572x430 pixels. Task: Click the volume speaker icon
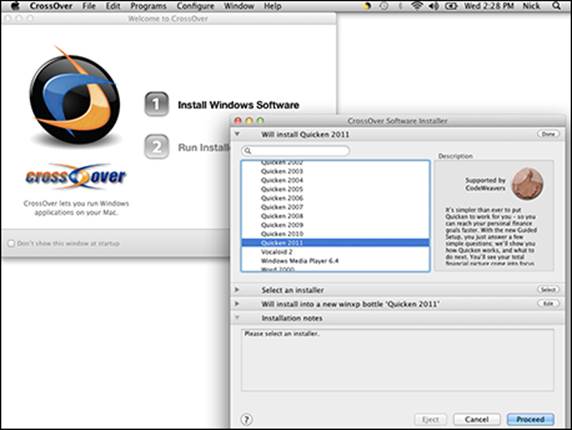434,6
